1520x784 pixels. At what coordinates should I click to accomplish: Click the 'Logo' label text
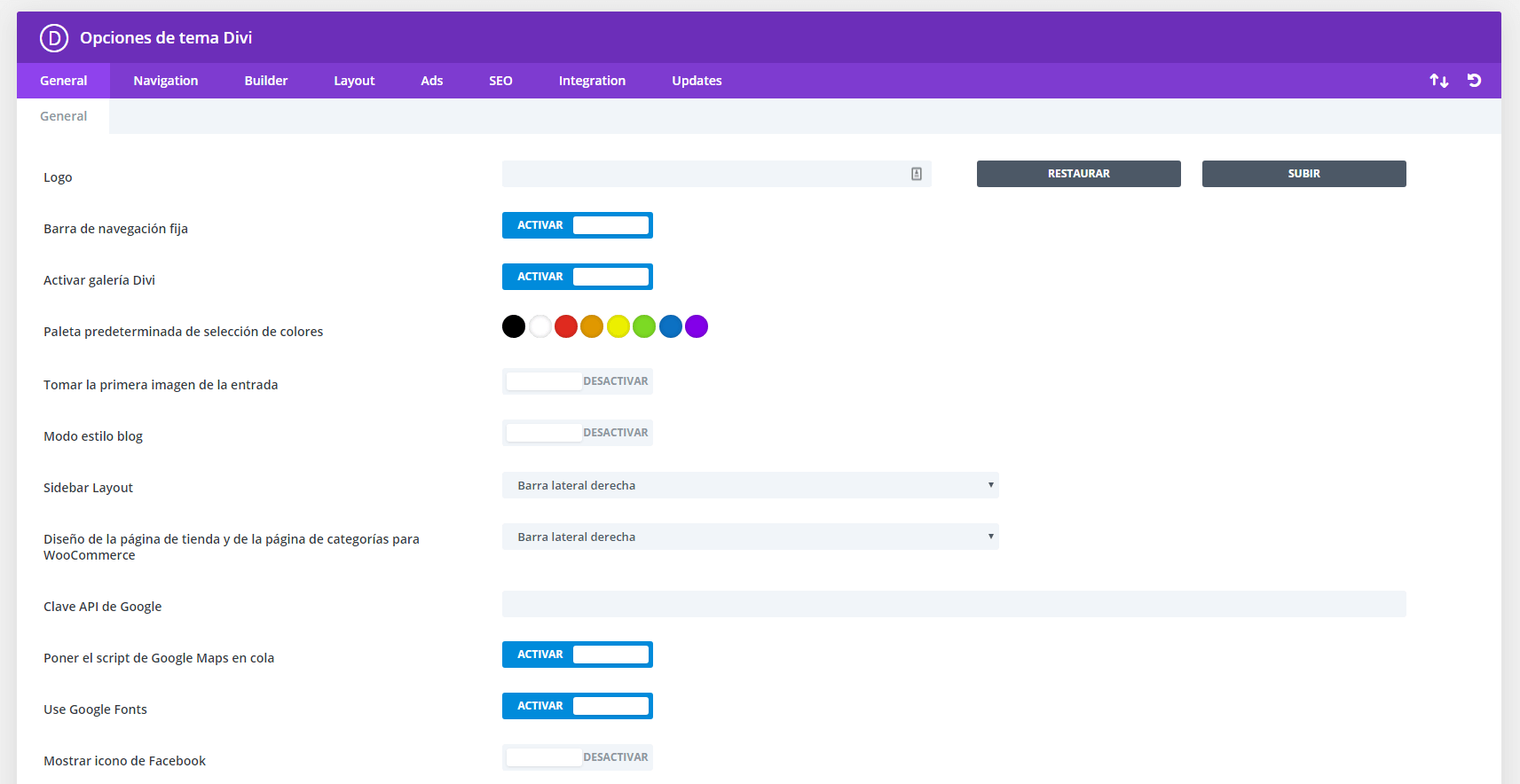click(58, 177)
